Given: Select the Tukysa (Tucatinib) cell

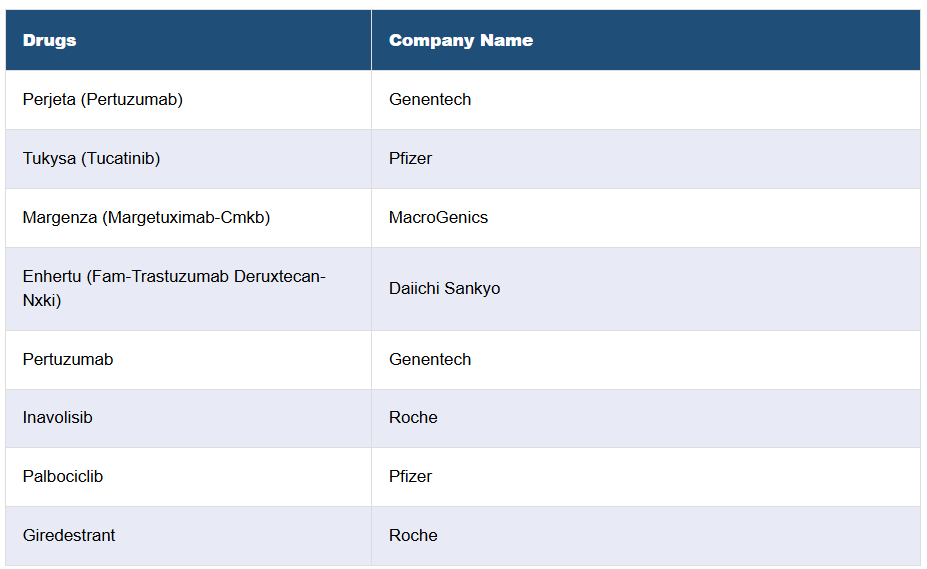Looking at the screenshot, I should click(x=92, y=159).
